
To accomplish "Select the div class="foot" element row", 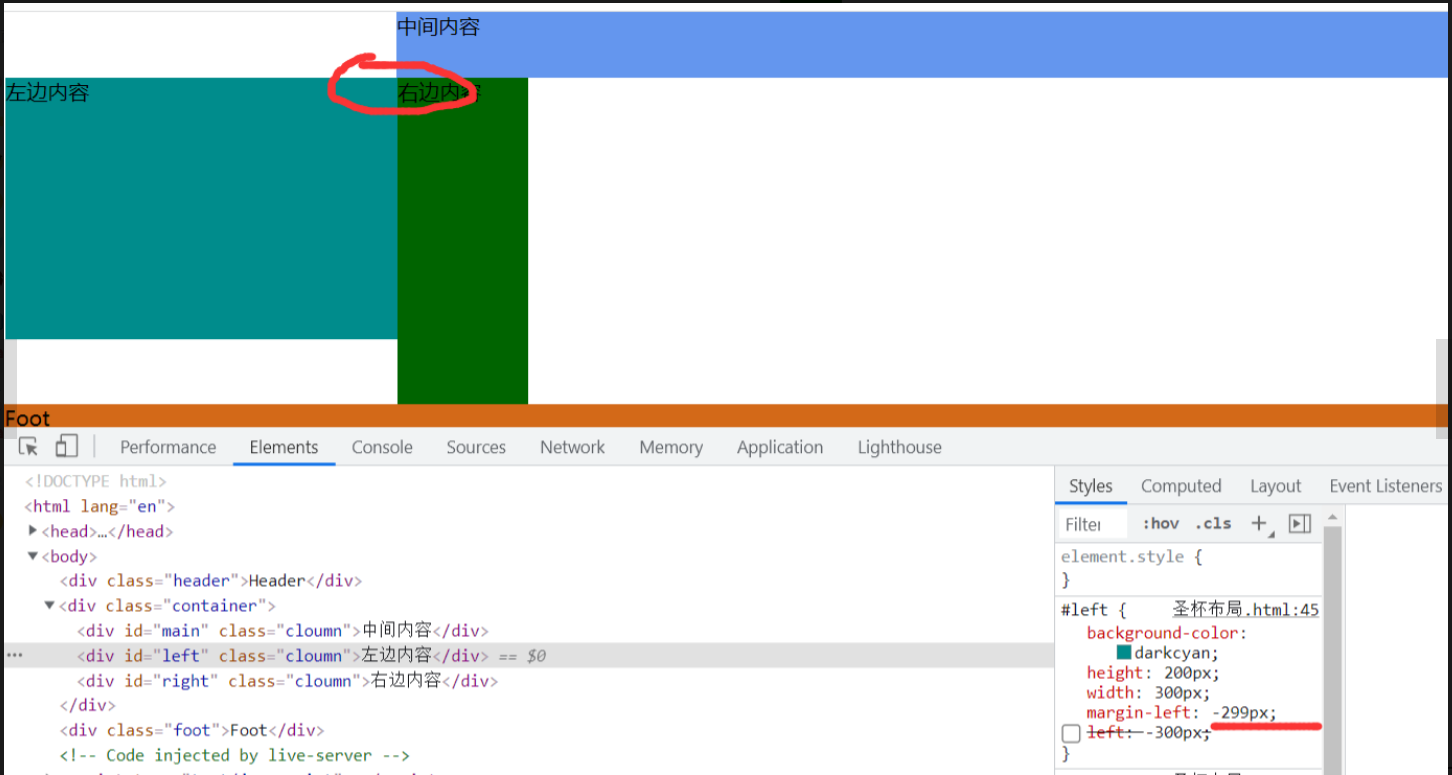I will pyautogui.click(x=191, y=730).
